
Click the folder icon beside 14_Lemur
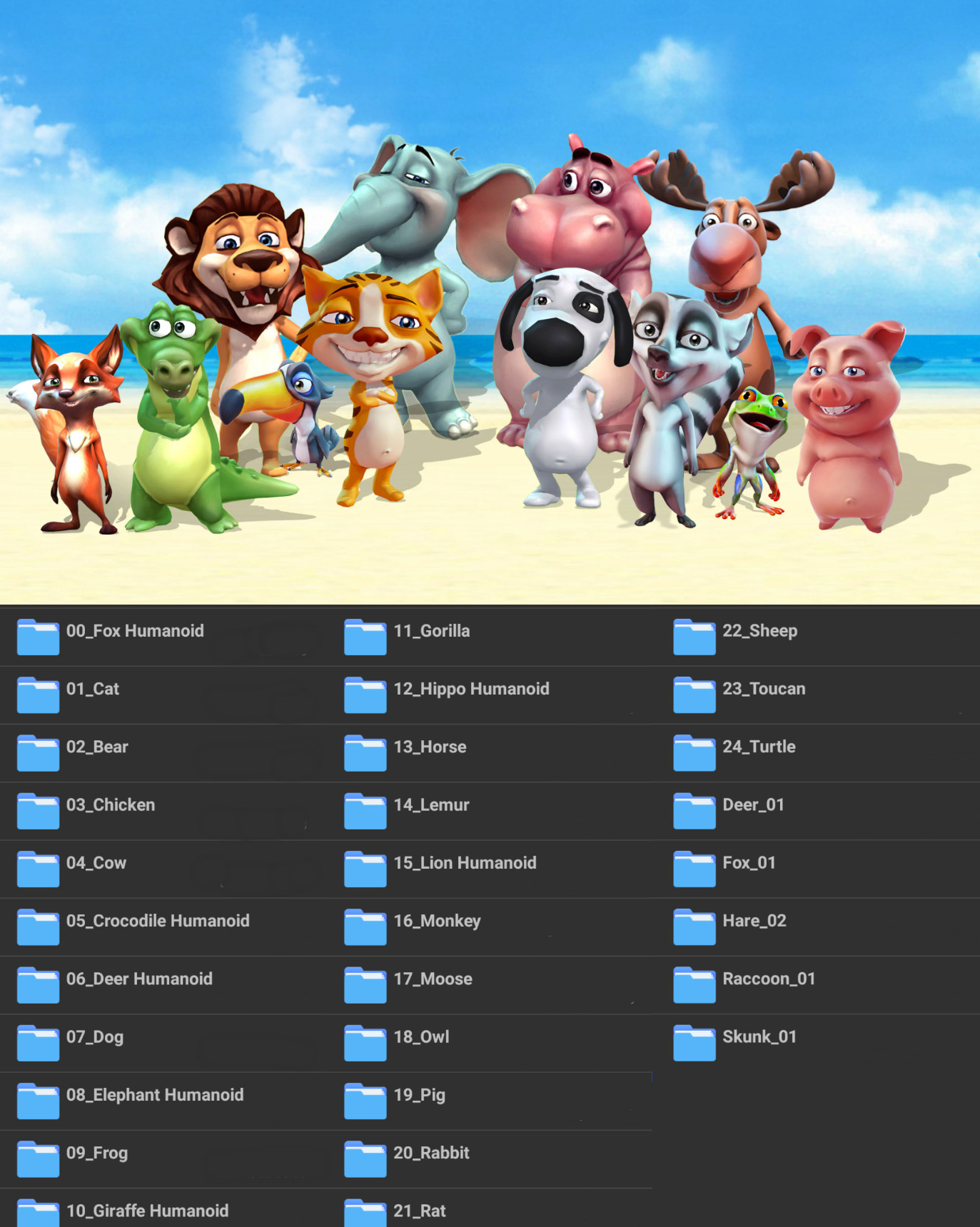(365, 810)
